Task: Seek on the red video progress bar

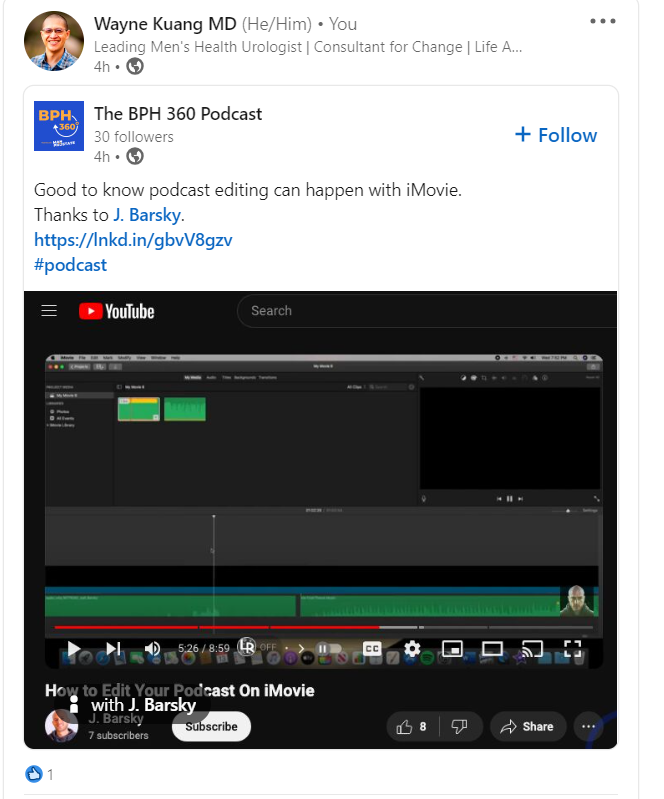Action: (x=323, y=627)
